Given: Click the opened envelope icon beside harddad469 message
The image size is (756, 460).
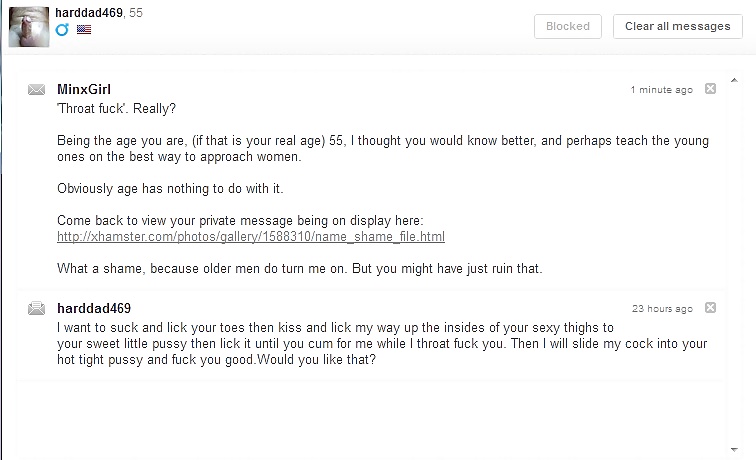Looking at the screenshot, I should click(x=36, y=308).
